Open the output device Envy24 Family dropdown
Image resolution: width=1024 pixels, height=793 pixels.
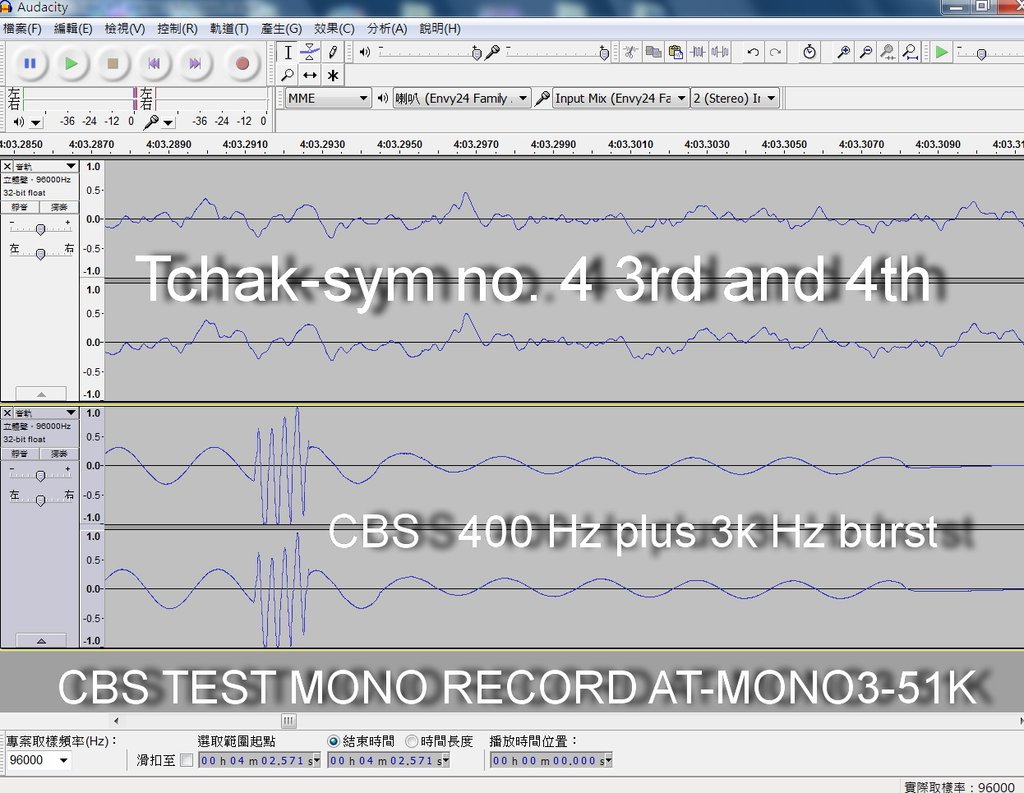[461, 98]
